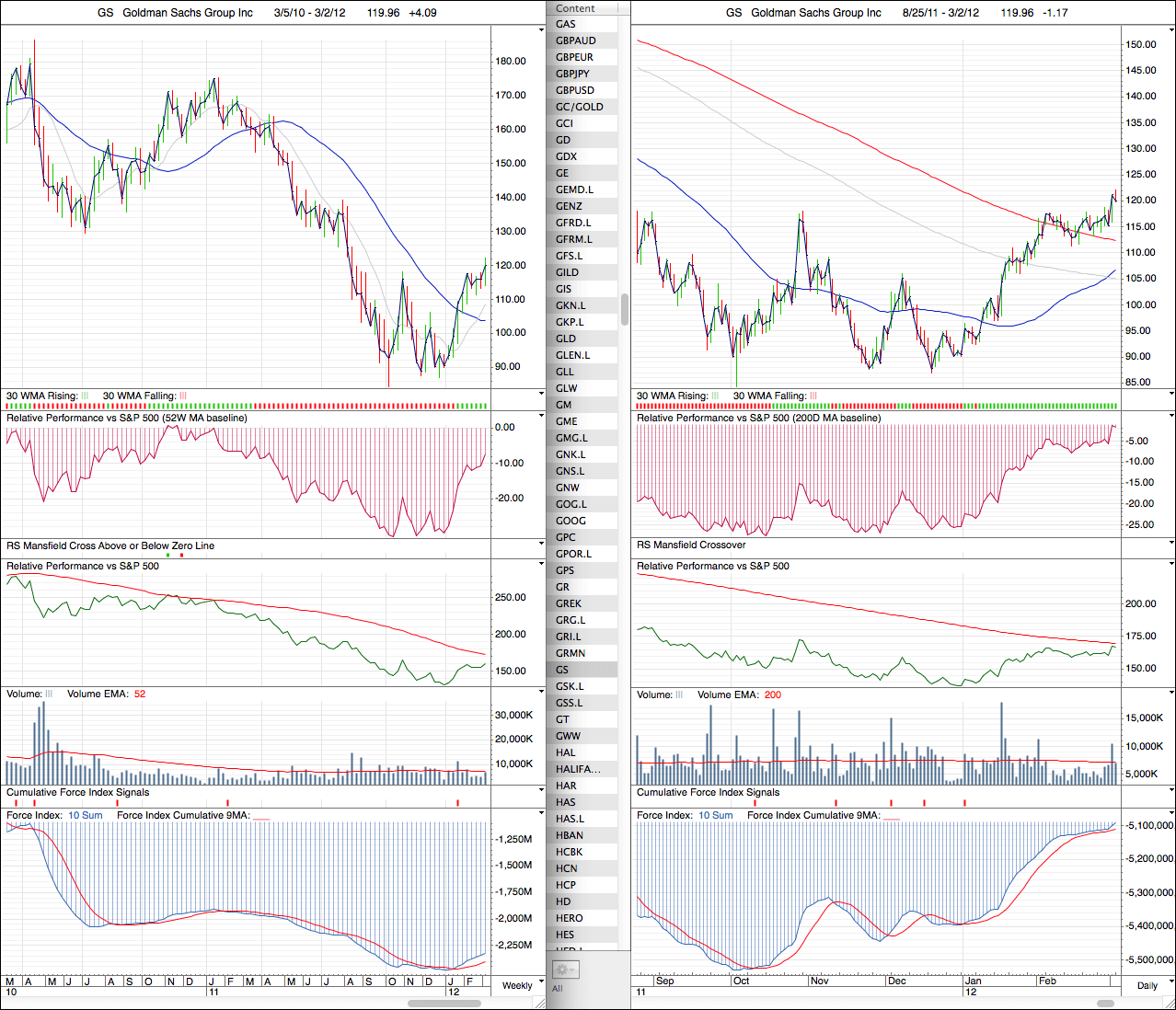Image resolution: width=1176 pixels, height=1010 pixels.
Task: Click the symbol list vertical scrollbar thumb
Action: [625, 309]
